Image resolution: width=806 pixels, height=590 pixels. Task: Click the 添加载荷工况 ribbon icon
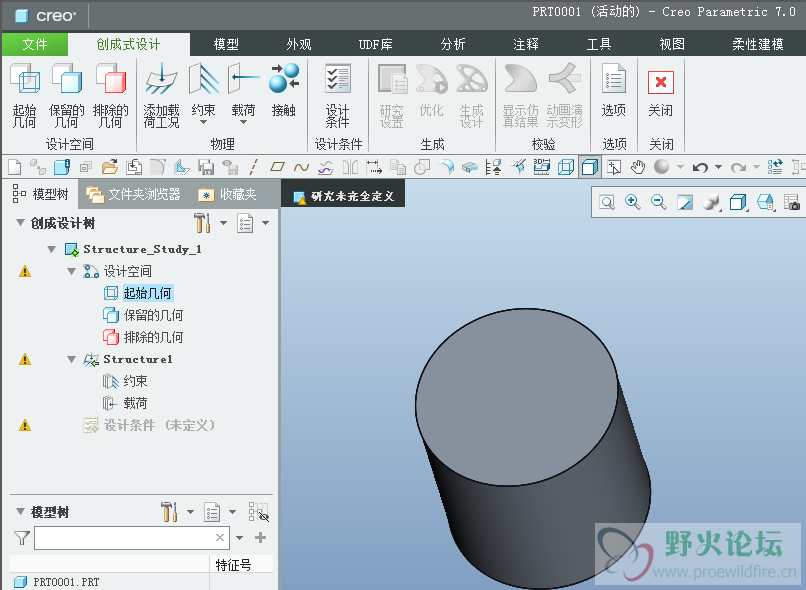tap(161, 79)
